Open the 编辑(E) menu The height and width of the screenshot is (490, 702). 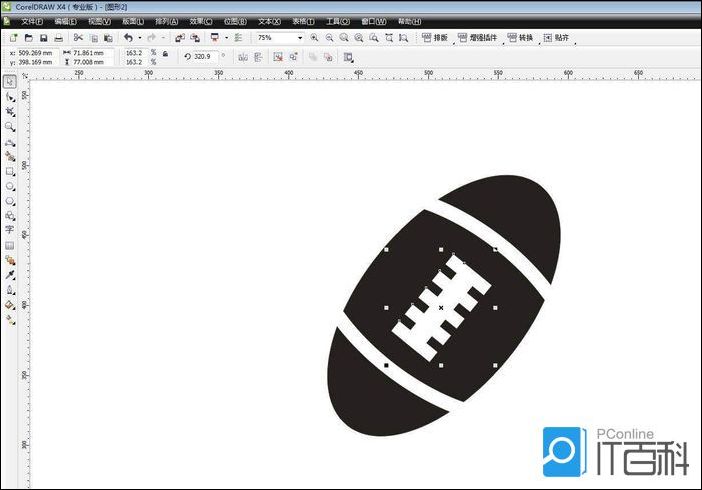(x=66, y=21)
